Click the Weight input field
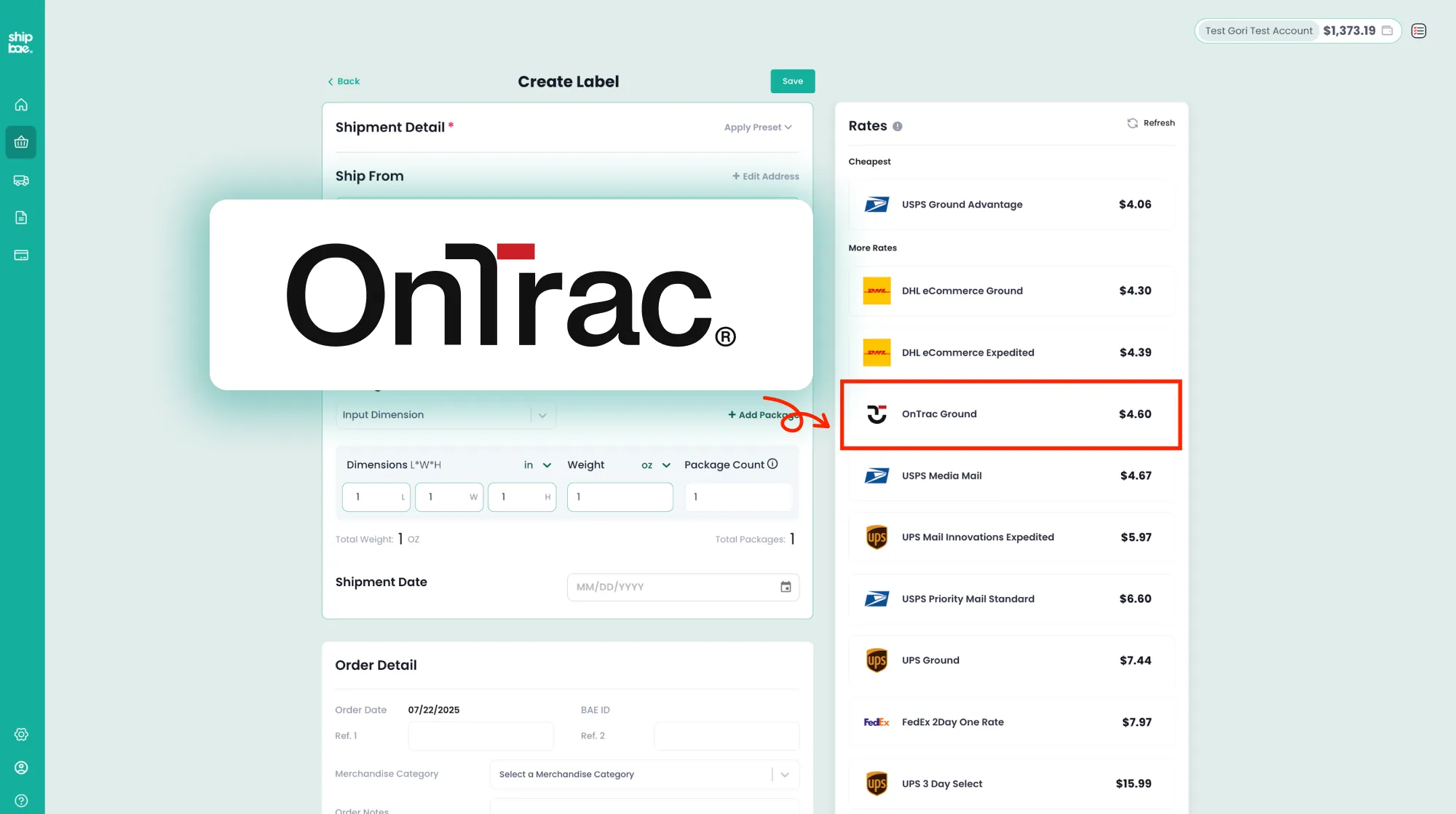 [620, 497]
